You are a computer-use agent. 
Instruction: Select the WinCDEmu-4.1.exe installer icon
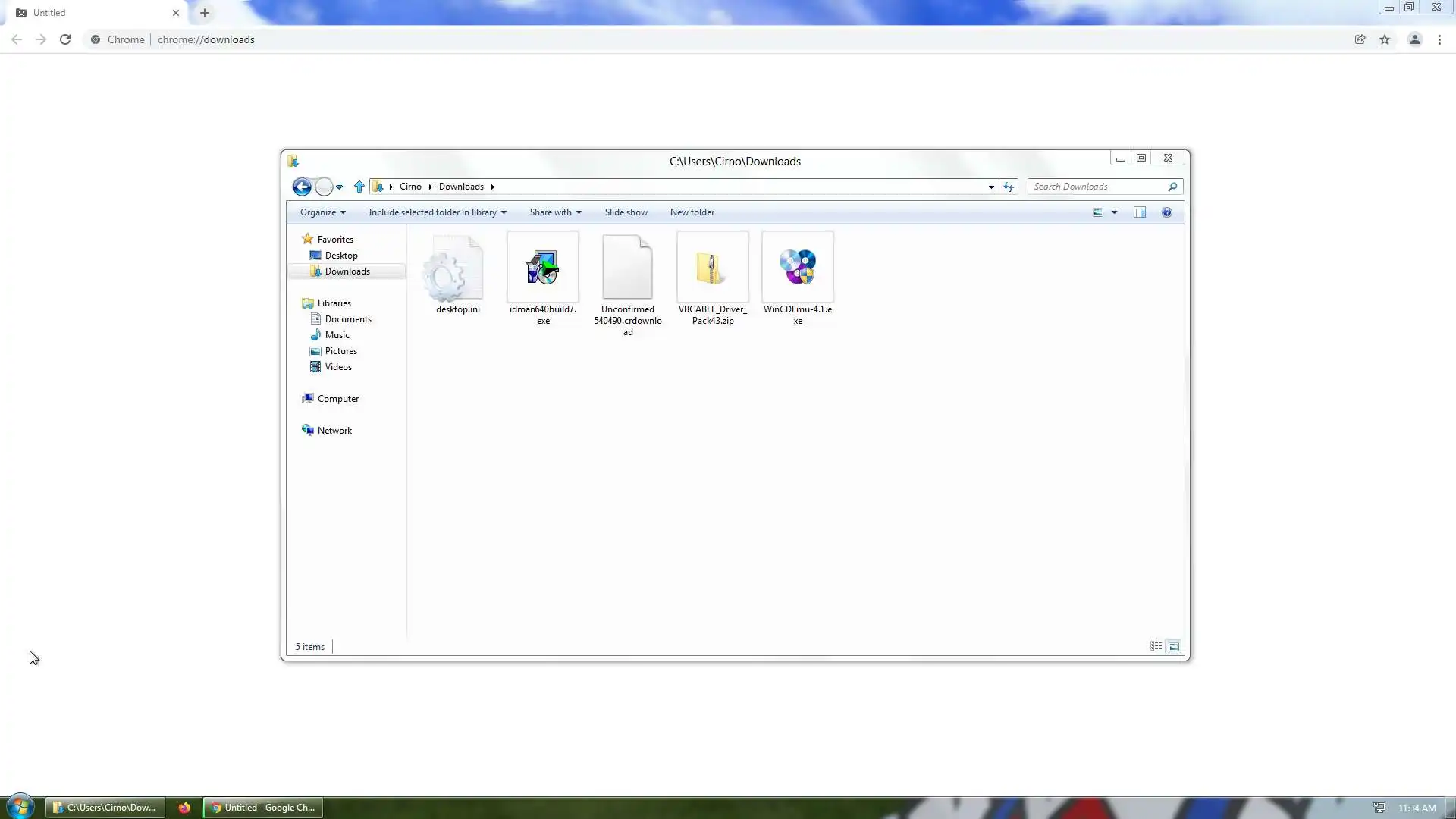pos(798,267)
